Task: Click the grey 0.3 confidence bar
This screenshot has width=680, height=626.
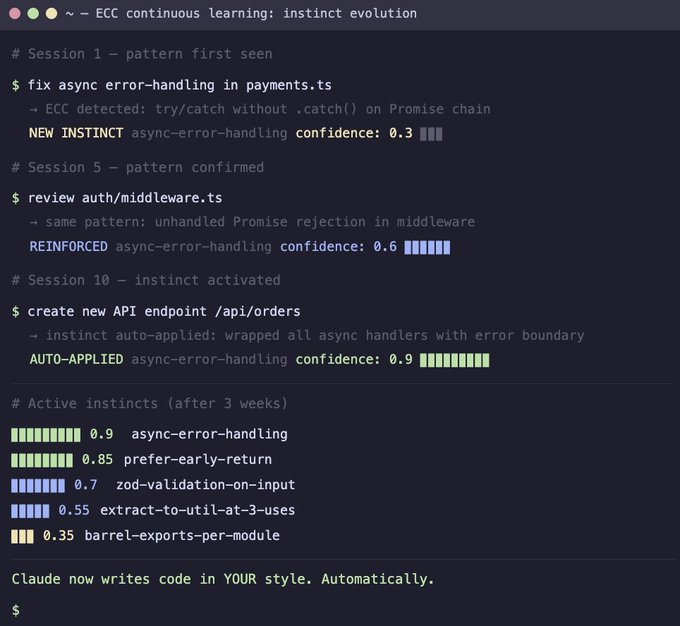Action: (431, 134)
